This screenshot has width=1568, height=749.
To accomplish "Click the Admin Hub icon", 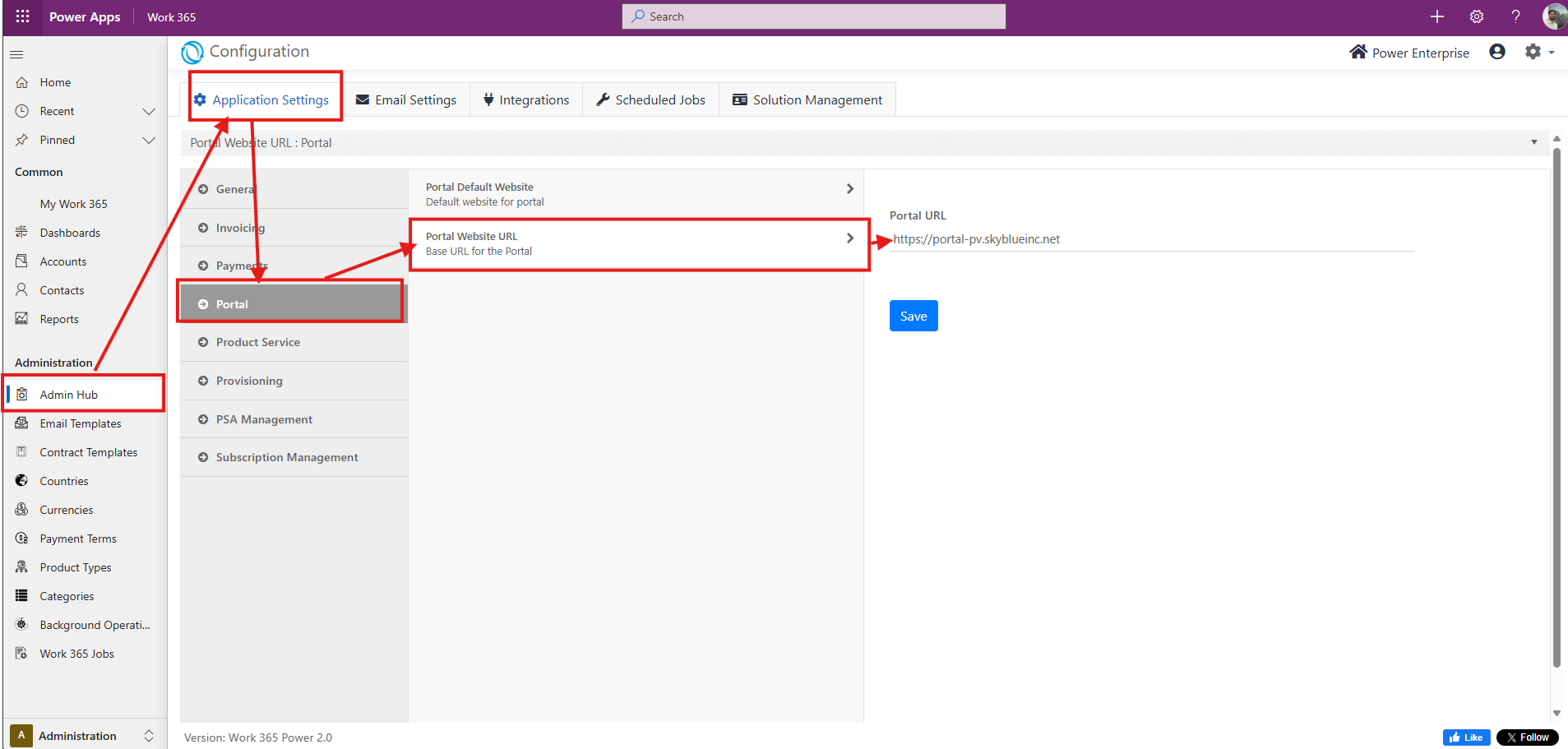I will (22, 395).
